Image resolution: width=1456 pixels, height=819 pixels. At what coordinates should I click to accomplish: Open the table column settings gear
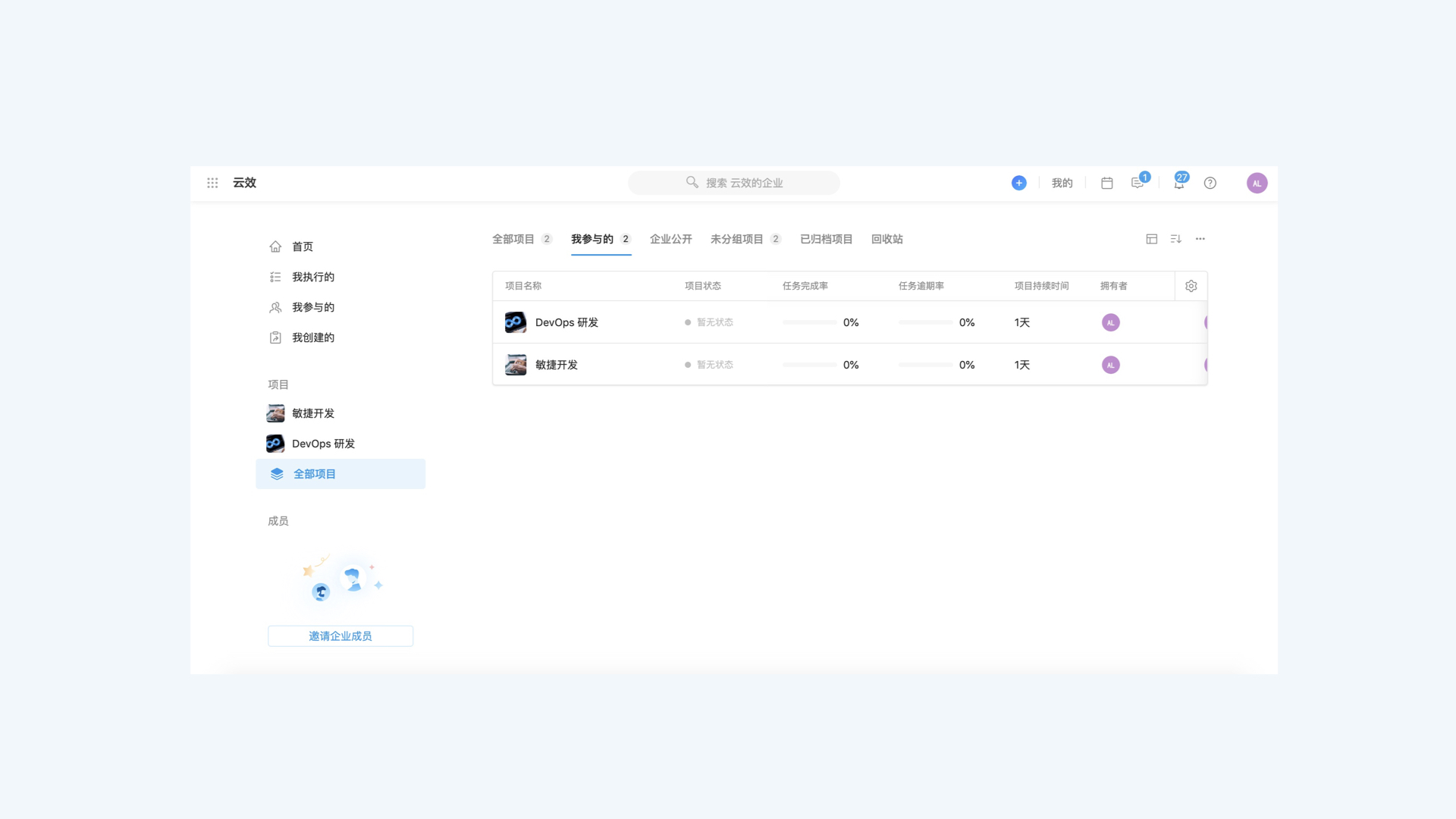click(x=1191, y=286)
